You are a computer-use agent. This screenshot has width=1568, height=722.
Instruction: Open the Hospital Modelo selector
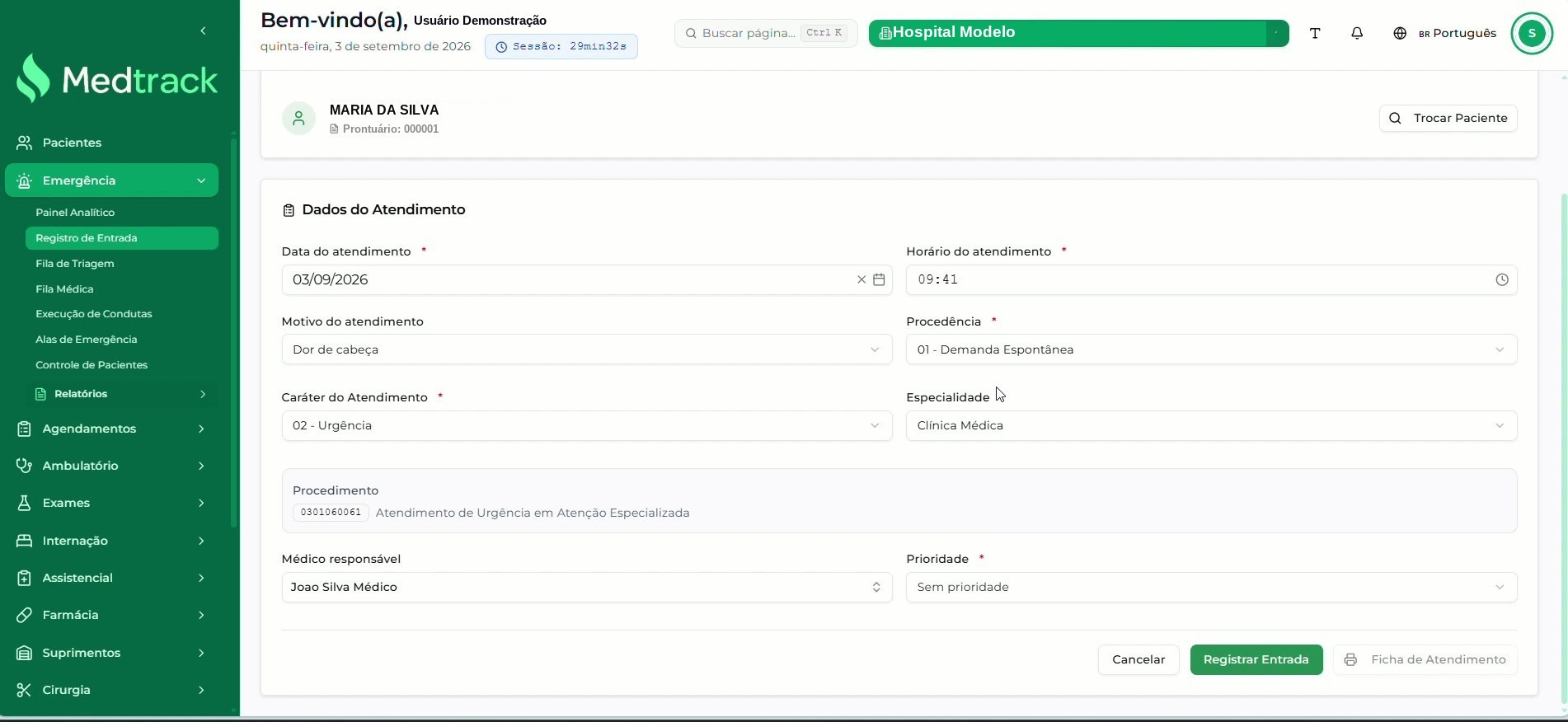(x=1078, y=33)
